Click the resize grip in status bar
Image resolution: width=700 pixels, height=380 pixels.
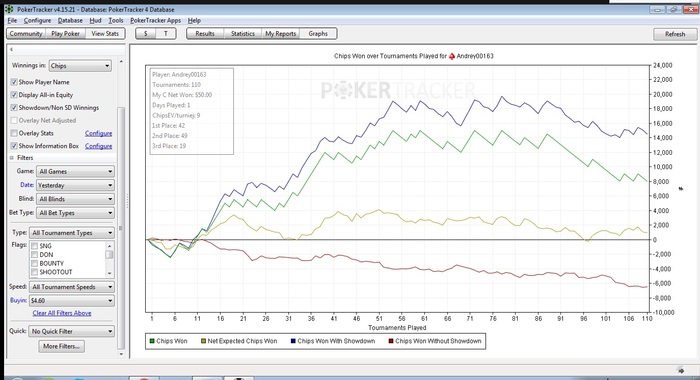[681, 370]
